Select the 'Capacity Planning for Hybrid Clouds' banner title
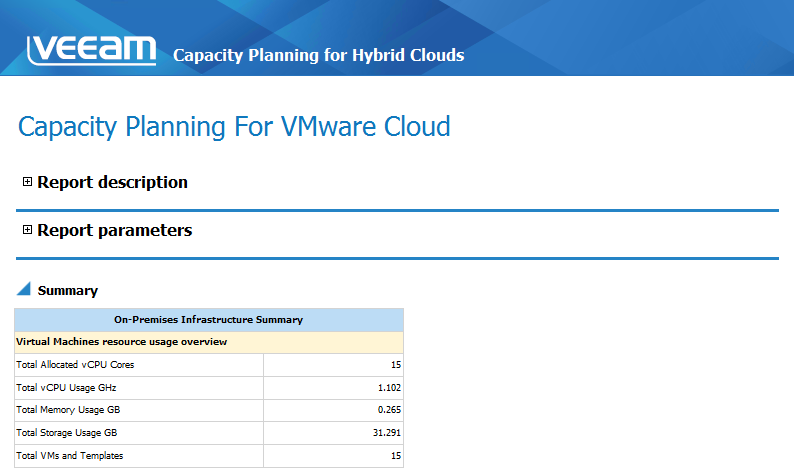 pyautogui.click(x=318, y=55)
